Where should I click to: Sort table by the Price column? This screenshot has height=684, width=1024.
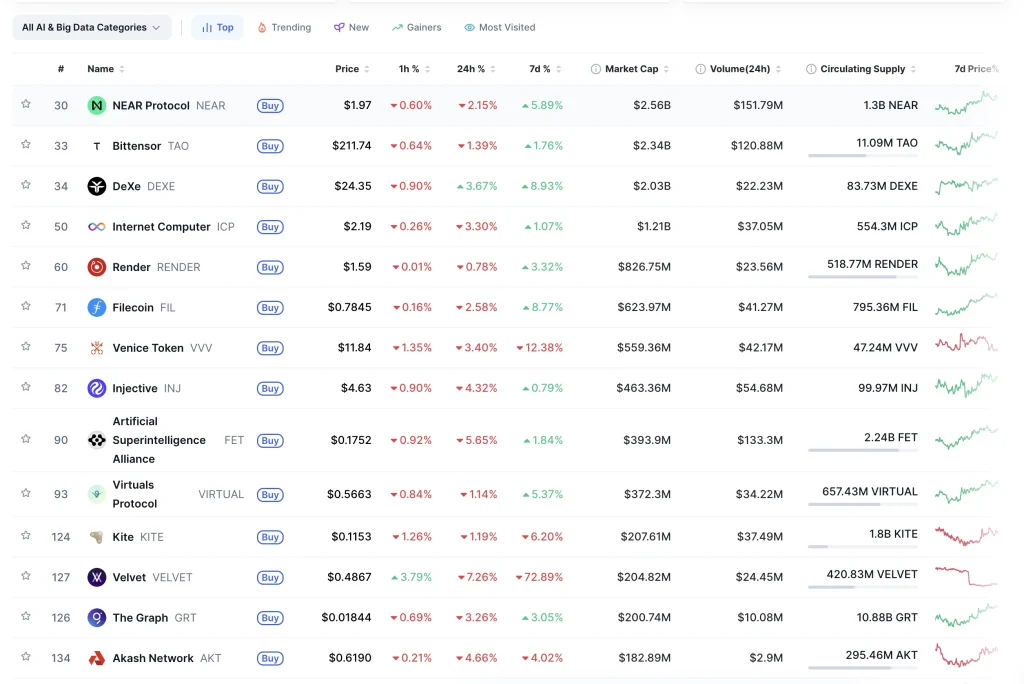pyautogui.click(x=352, y=69)
